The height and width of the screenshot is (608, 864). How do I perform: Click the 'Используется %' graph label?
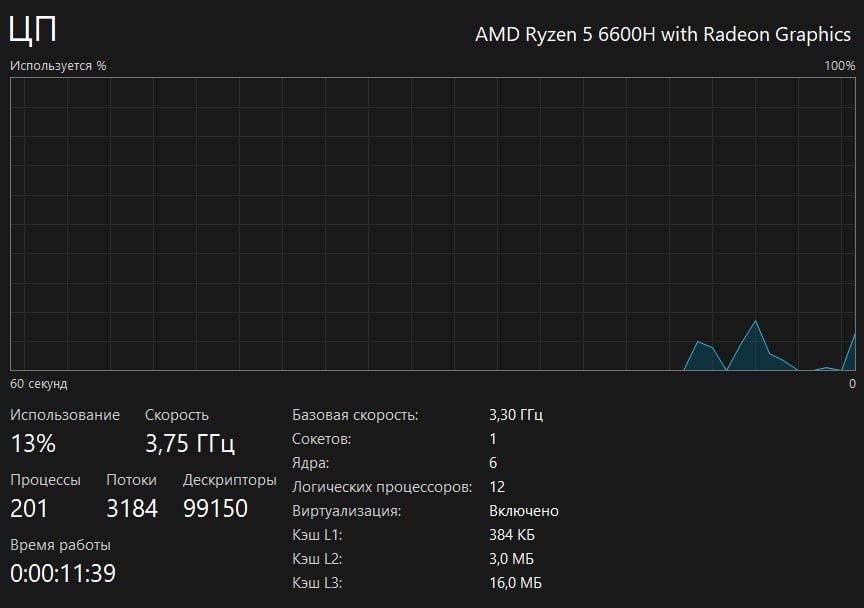click(58, 66)
